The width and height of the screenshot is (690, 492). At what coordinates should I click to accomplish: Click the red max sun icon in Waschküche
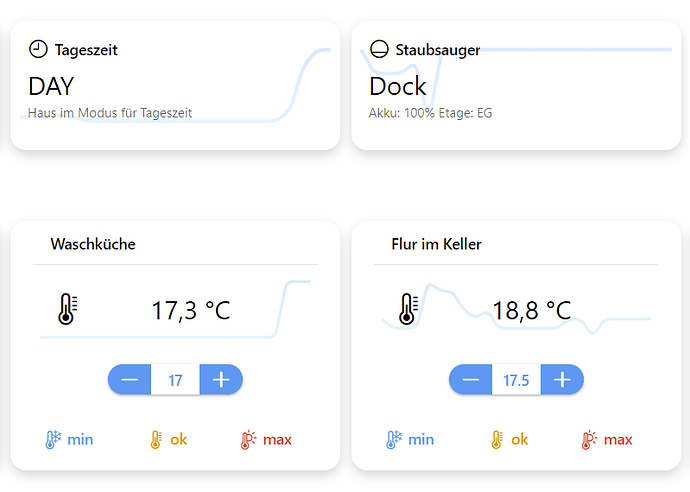pos(249,439)
